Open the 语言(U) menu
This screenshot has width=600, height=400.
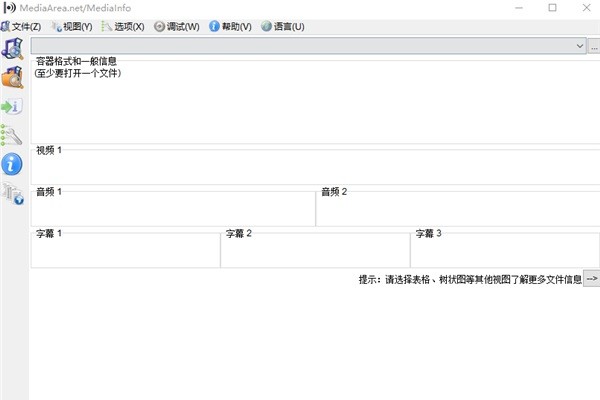click(283, 26)
